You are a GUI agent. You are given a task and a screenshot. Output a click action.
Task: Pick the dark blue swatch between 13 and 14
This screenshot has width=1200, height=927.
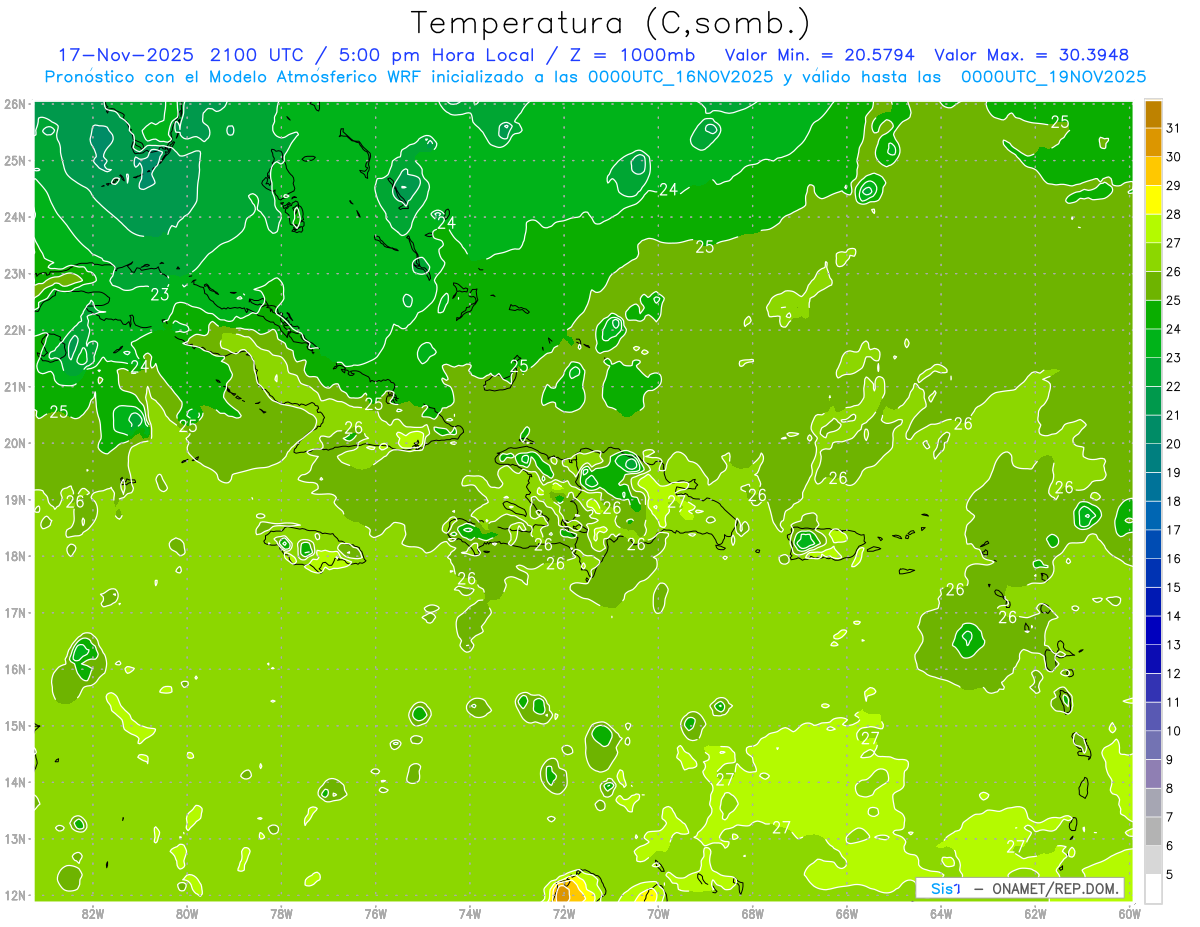point(1153,630)
